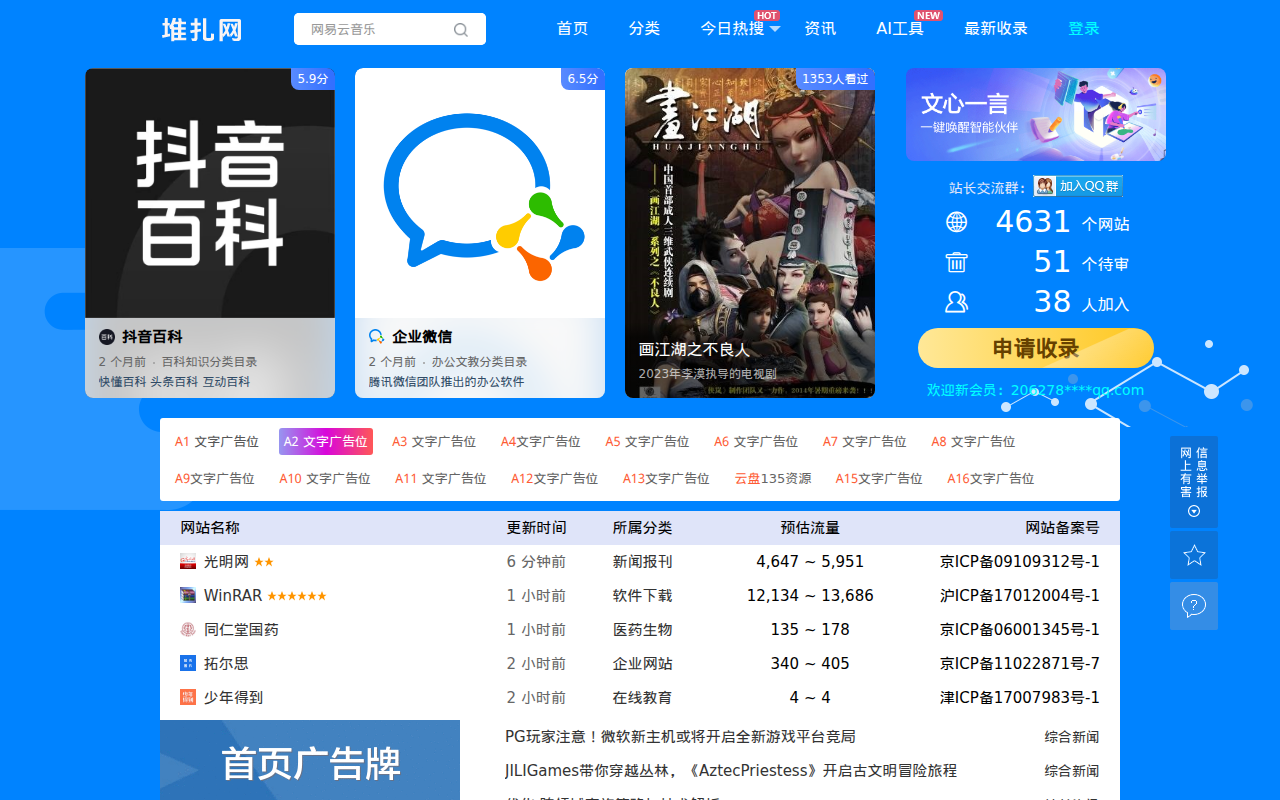Viewport: 1280px width, 800px height.
Task: Click the 同仁堂国药 favicon icon
Action: coord(188,630)
